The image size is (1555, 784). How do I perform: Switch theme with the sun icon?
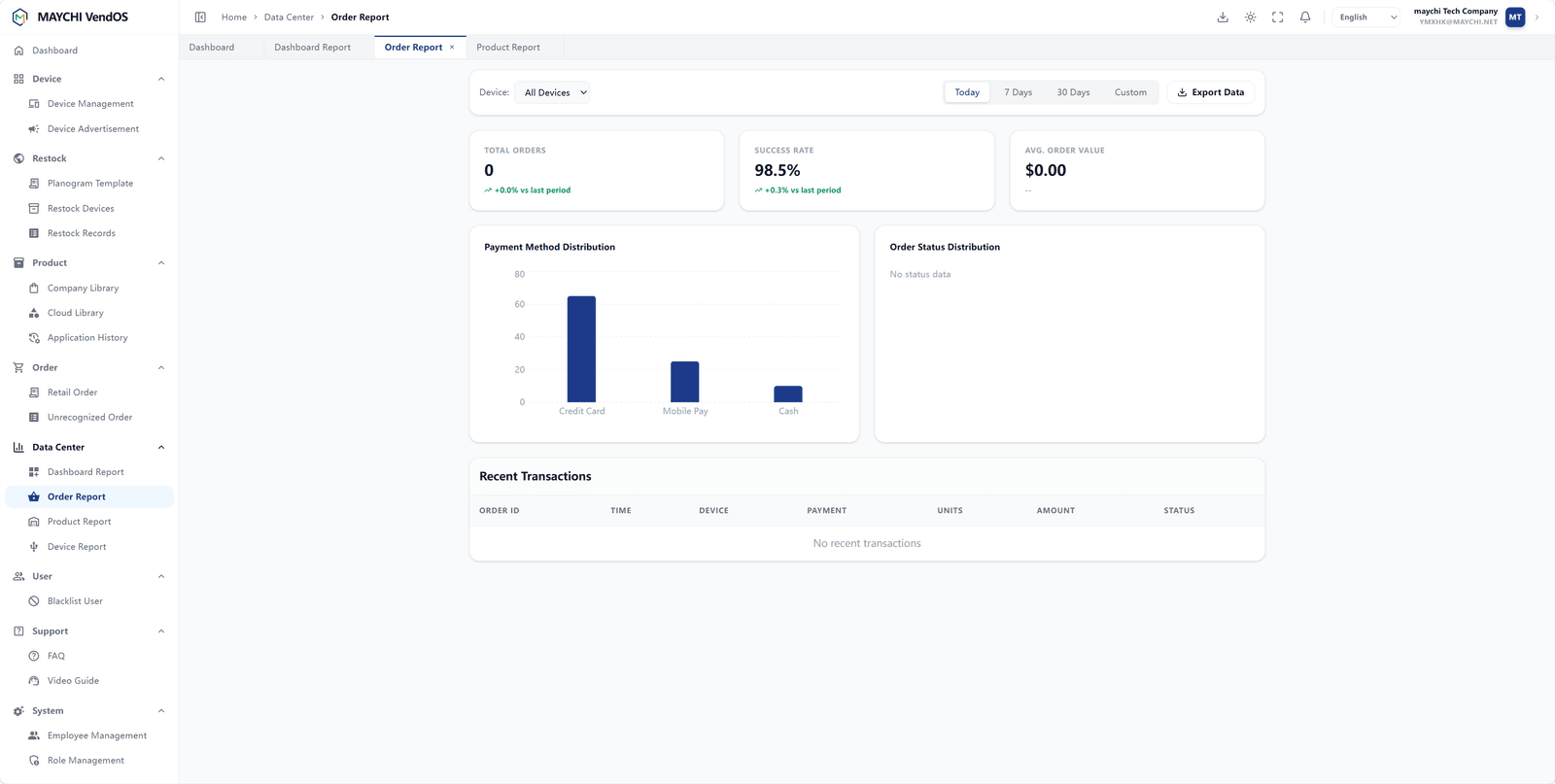(x=1250, y=17)
